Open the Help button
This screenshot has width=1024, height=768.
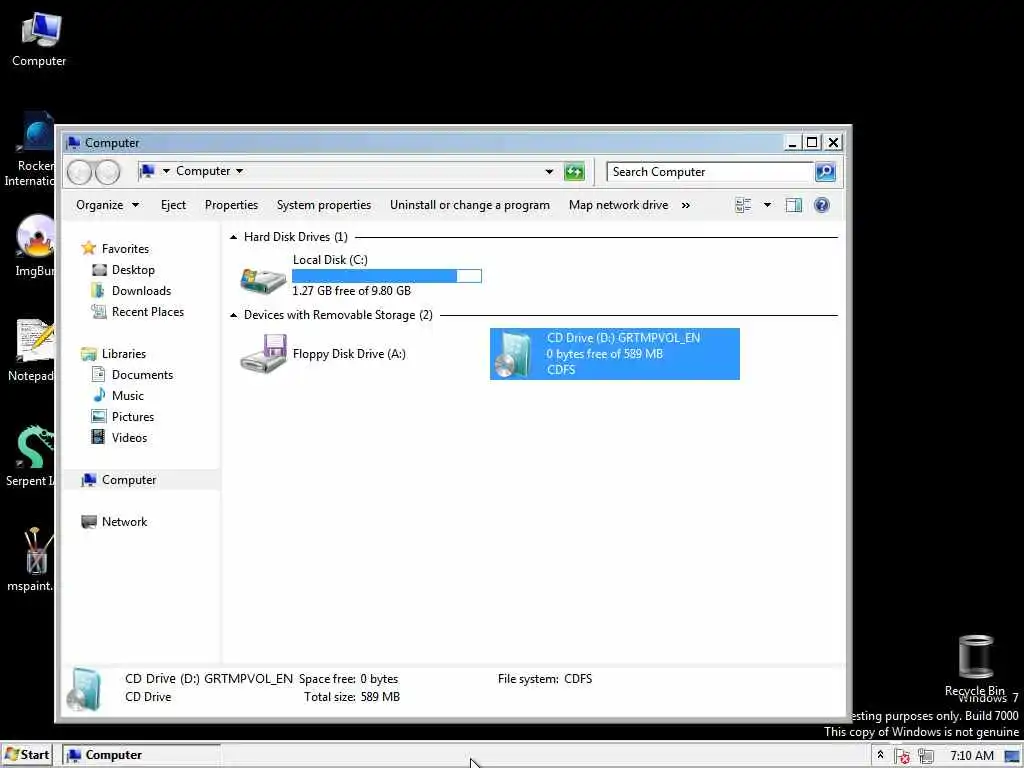point(822,205)
